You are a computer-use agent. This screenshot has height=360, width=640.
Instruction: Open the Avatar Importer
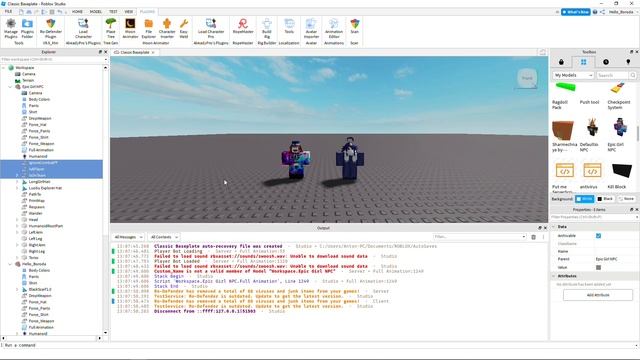click(311, 29)
